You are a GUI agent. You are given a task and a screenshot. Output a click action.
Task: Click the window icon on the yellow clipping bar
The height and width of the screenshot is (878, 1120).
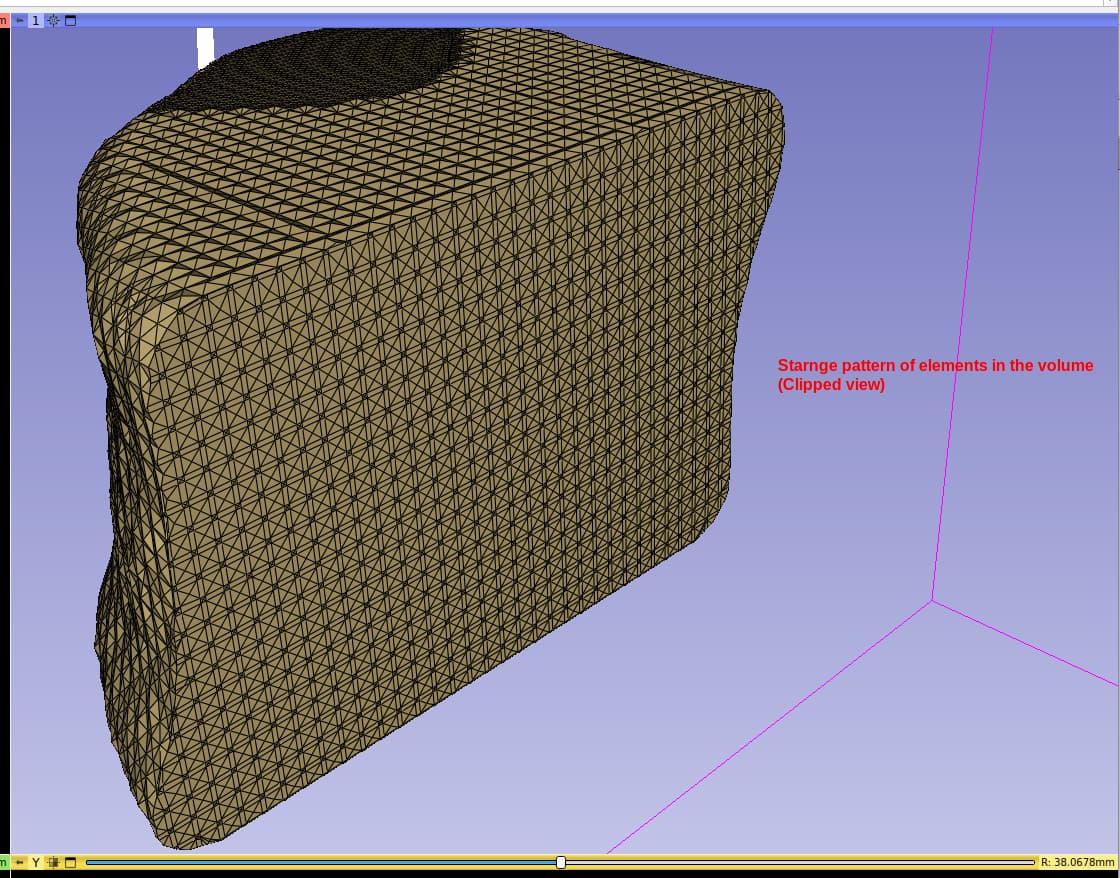click(70, 861)
